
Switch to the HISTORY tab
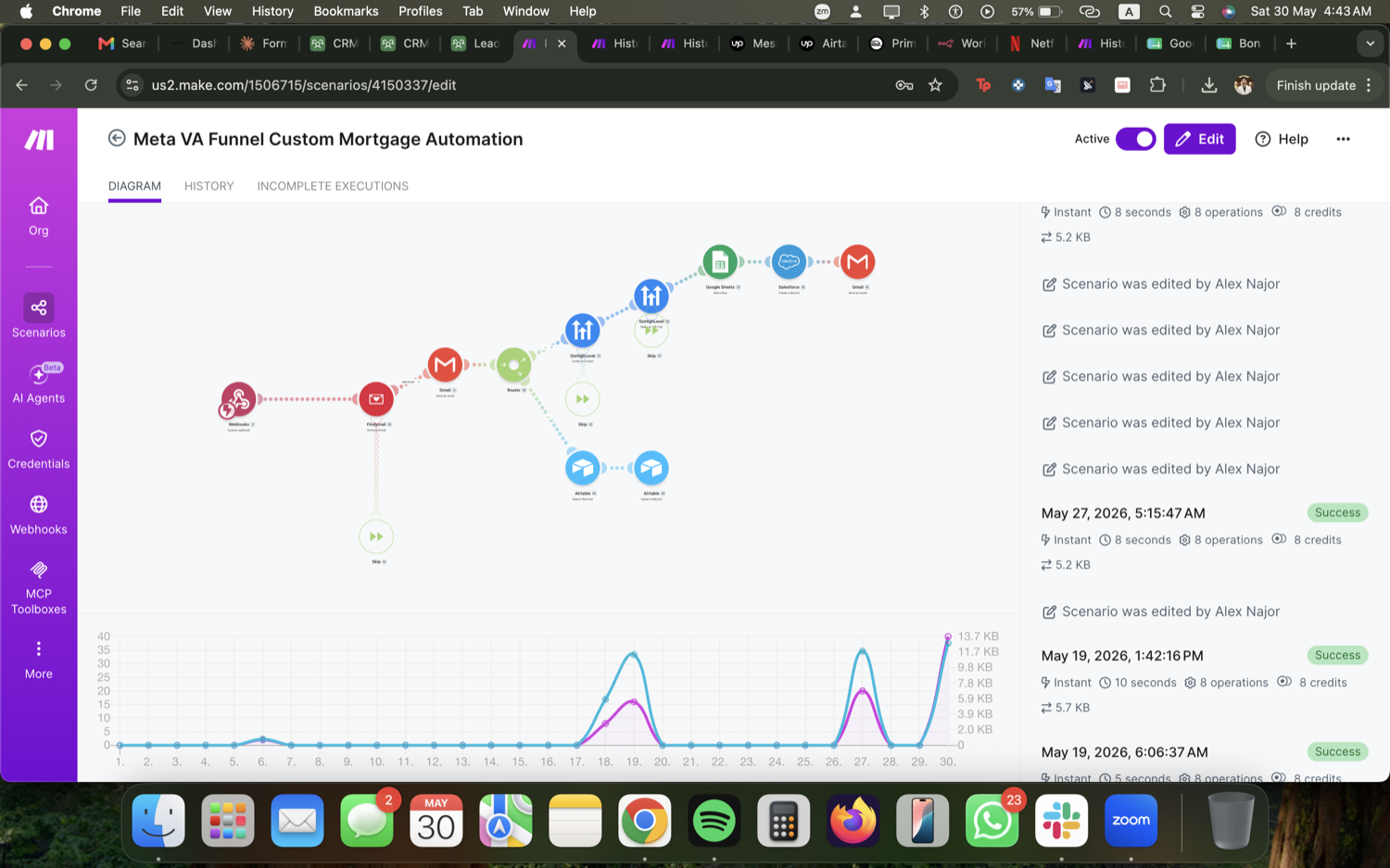(x=208, y=186)
